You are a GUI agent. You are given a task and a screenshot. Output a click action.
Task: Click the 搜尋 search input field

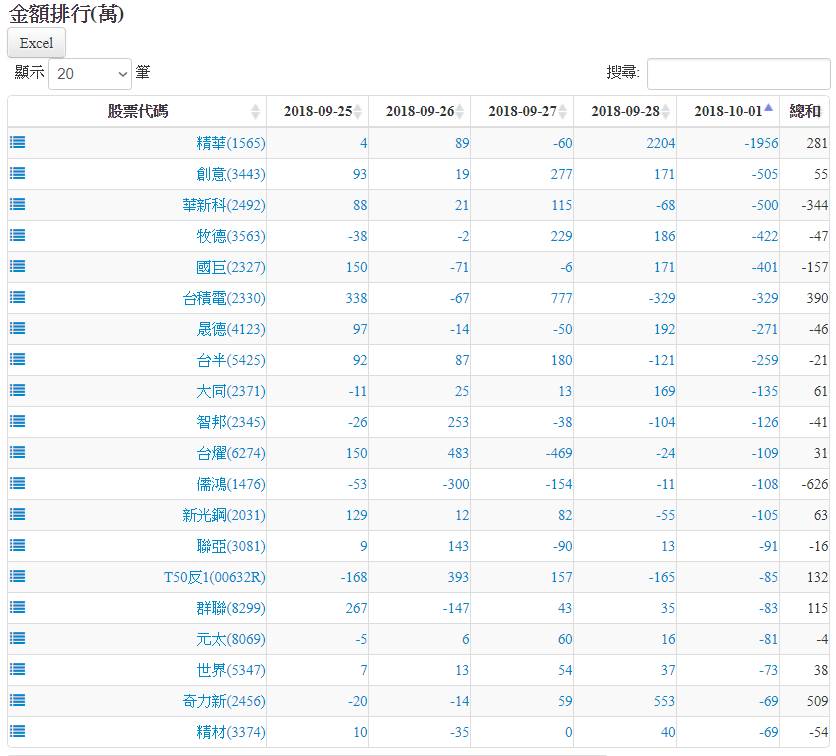coord(738,74)
